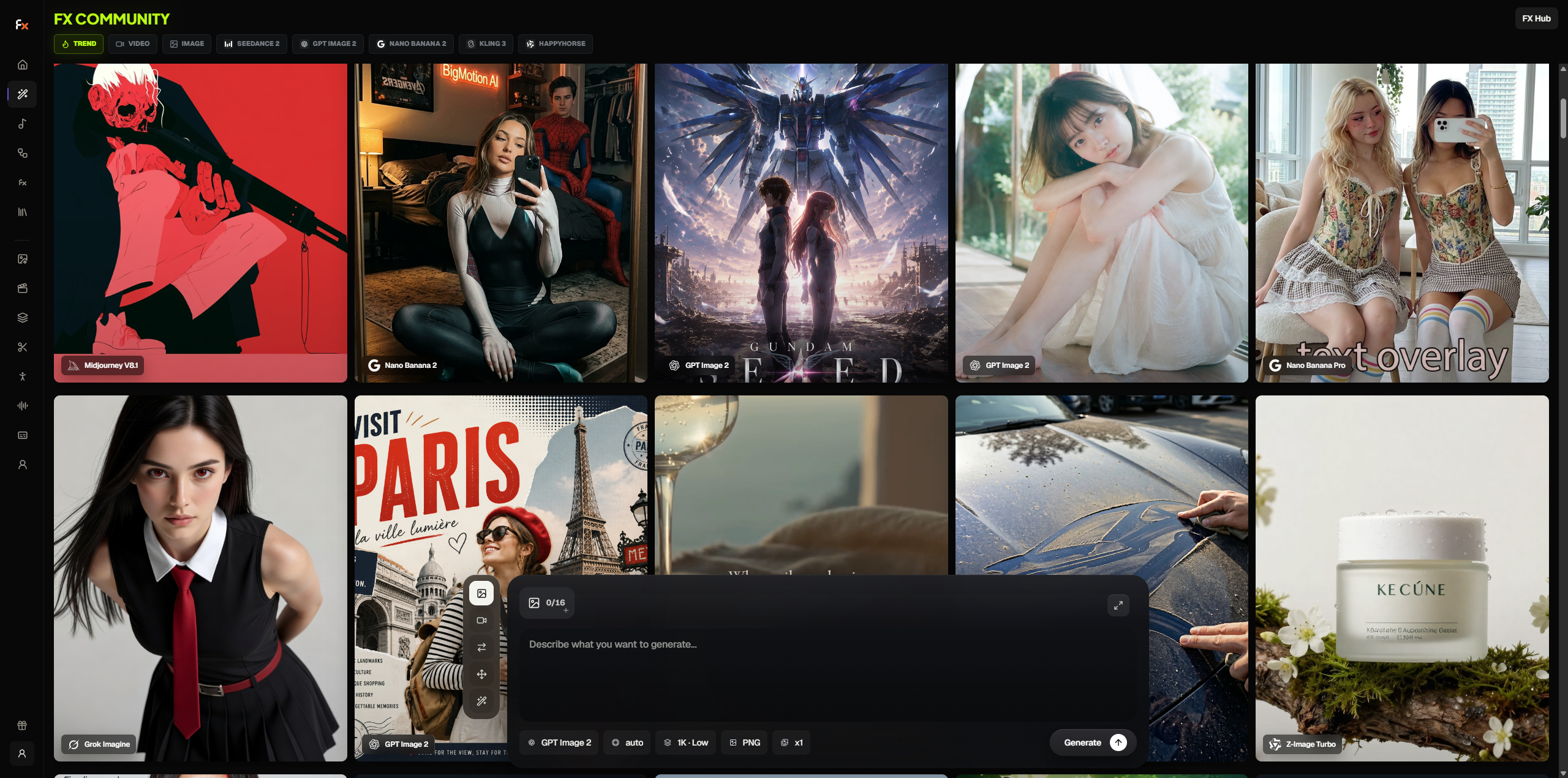This screenshot has height=778, width=1568.
Task: Click the small Fx effects icon in sidebar
Action: tap(23, 182)
